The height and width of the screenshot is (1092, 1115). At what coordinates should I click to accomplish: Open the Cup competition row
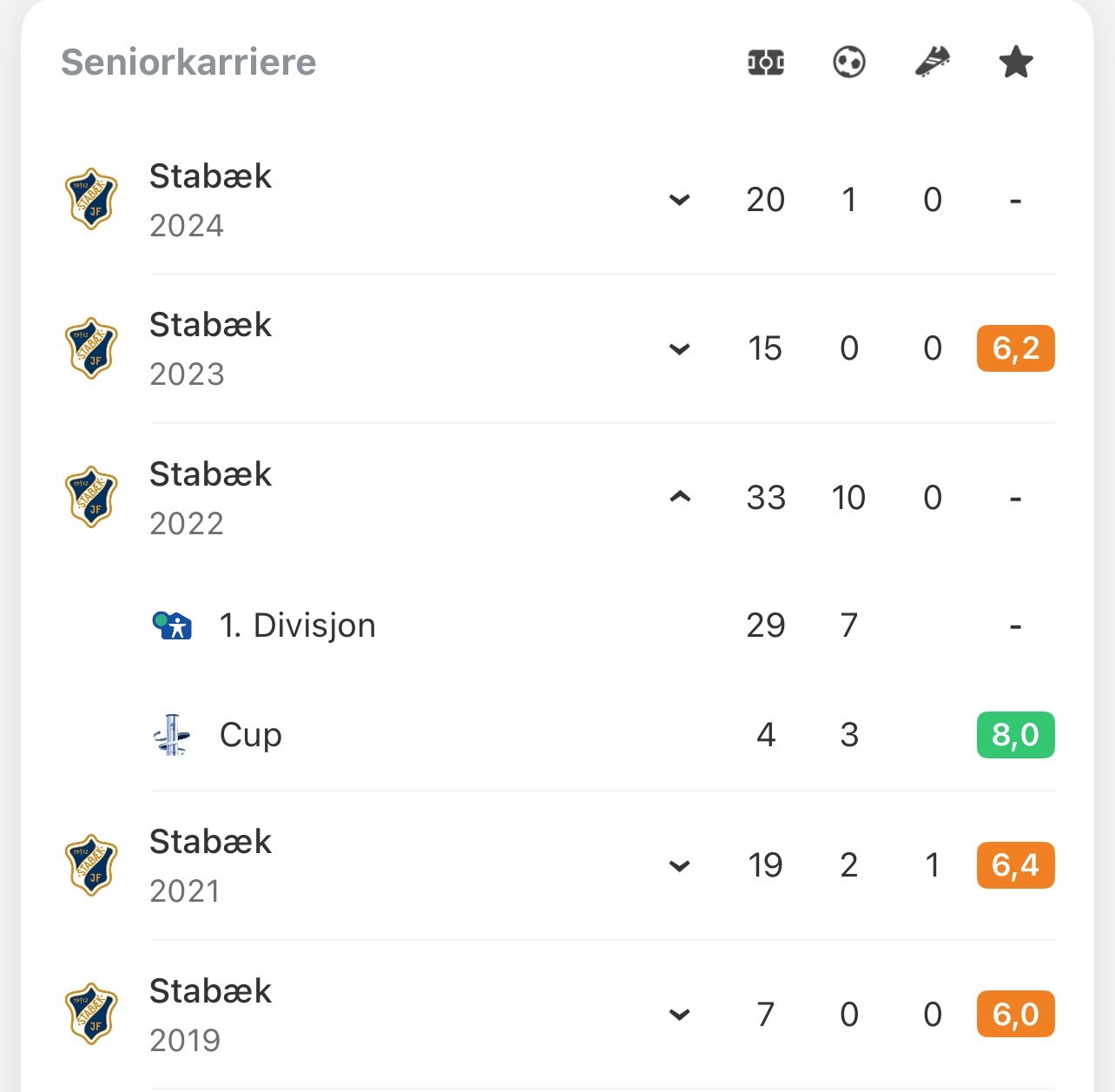(x=603, y=735)
